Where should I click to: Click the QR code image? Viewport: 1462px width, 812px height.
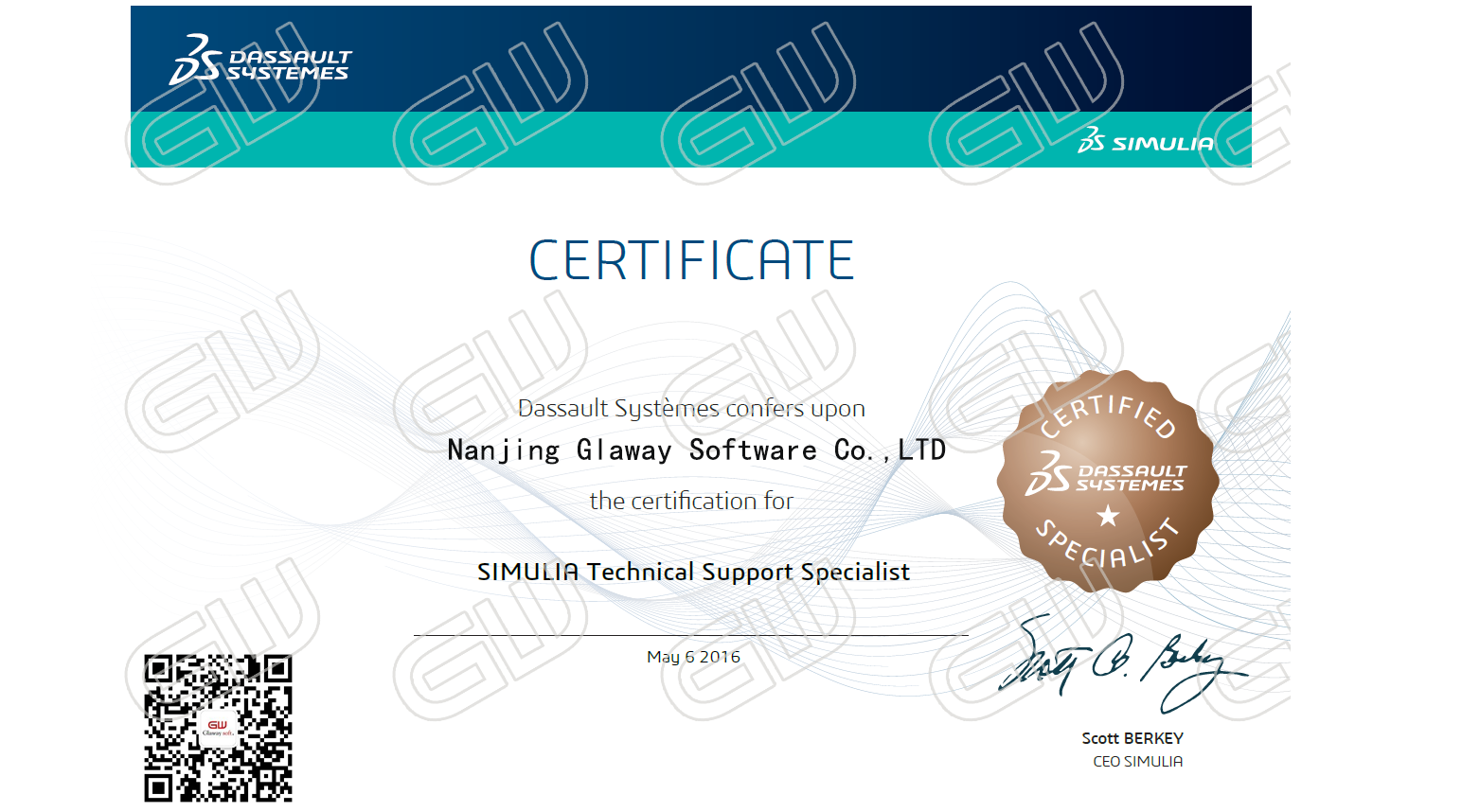pyautogui.click(x=218, y=728)
